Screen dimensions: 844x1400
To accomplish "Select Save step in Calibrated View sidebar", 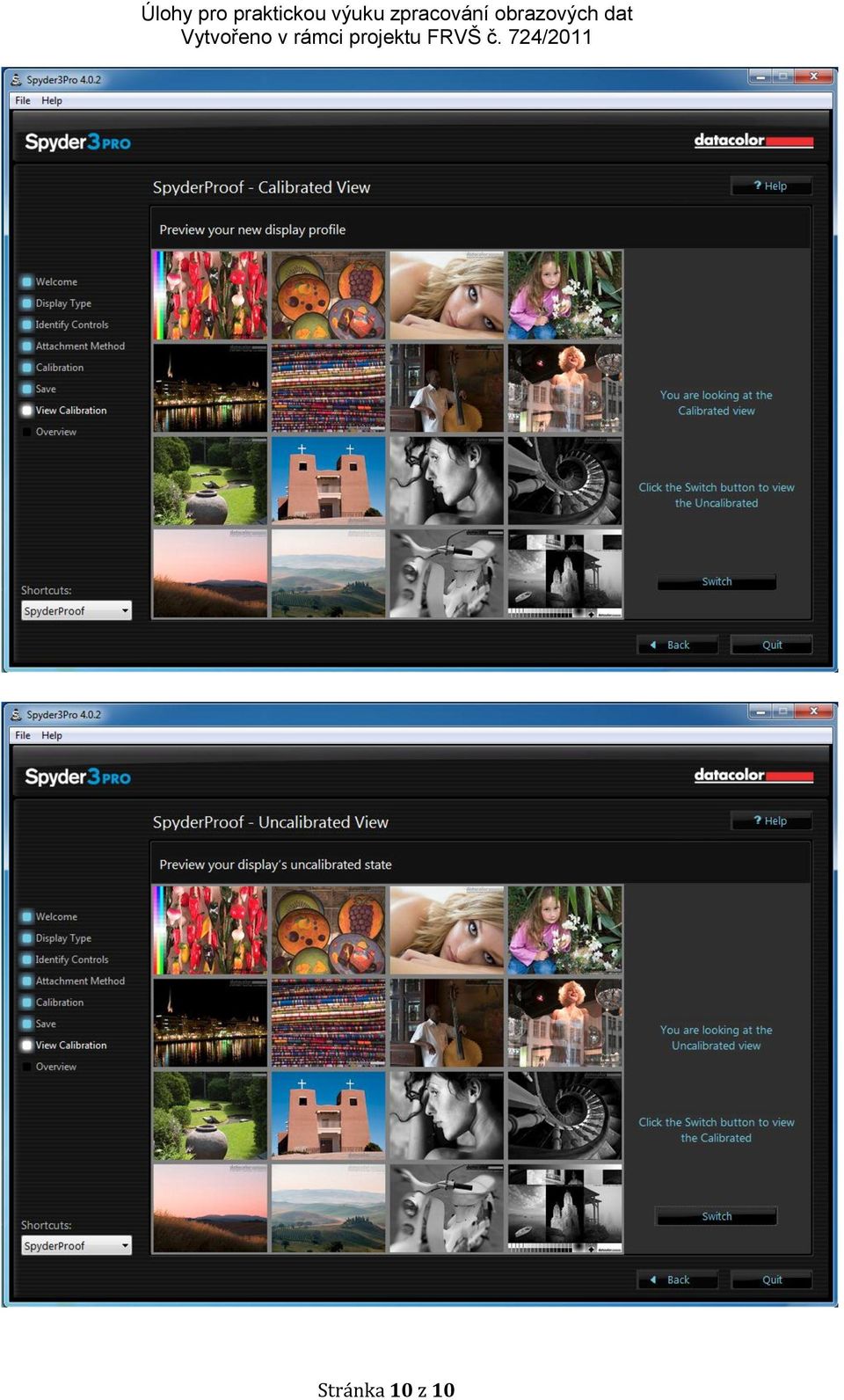I will (40, 389).
